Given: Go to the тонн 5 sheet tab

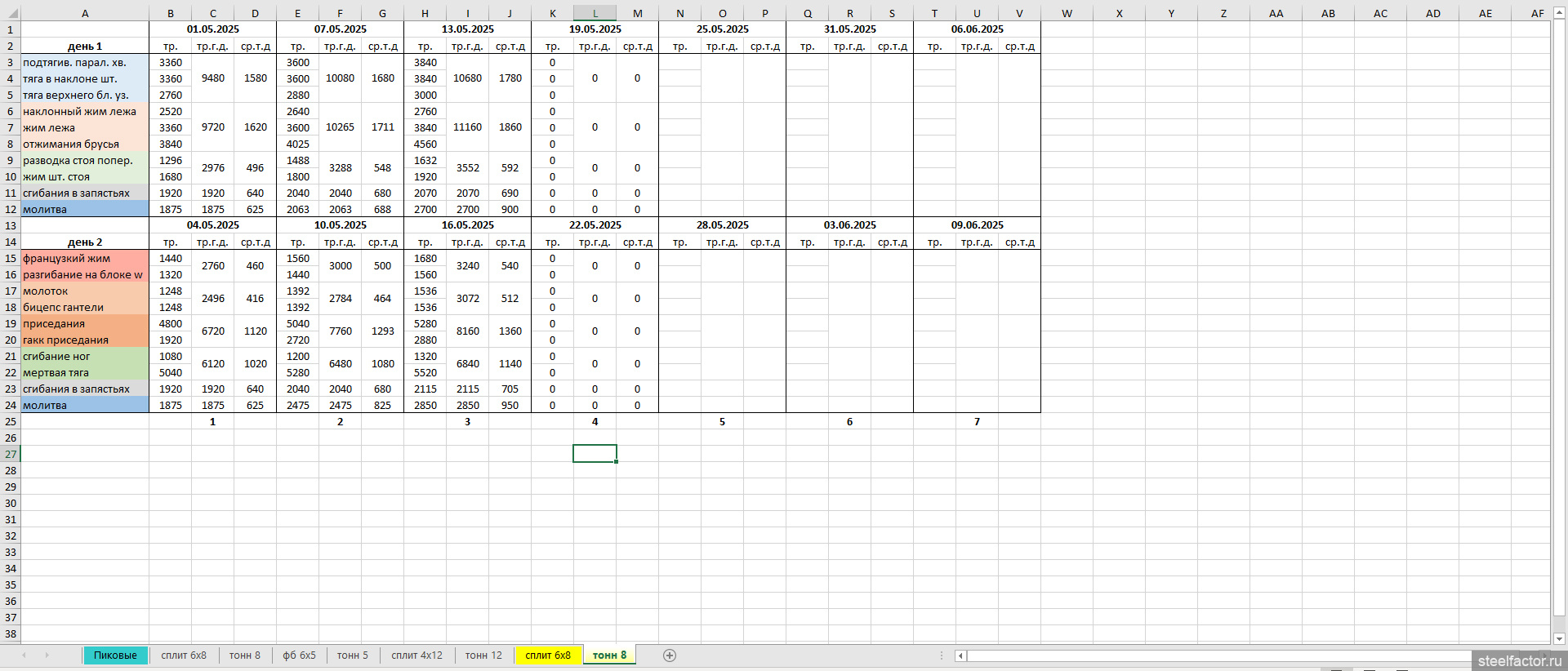Looking at the screenshot, I should click(x=352, y=655).
